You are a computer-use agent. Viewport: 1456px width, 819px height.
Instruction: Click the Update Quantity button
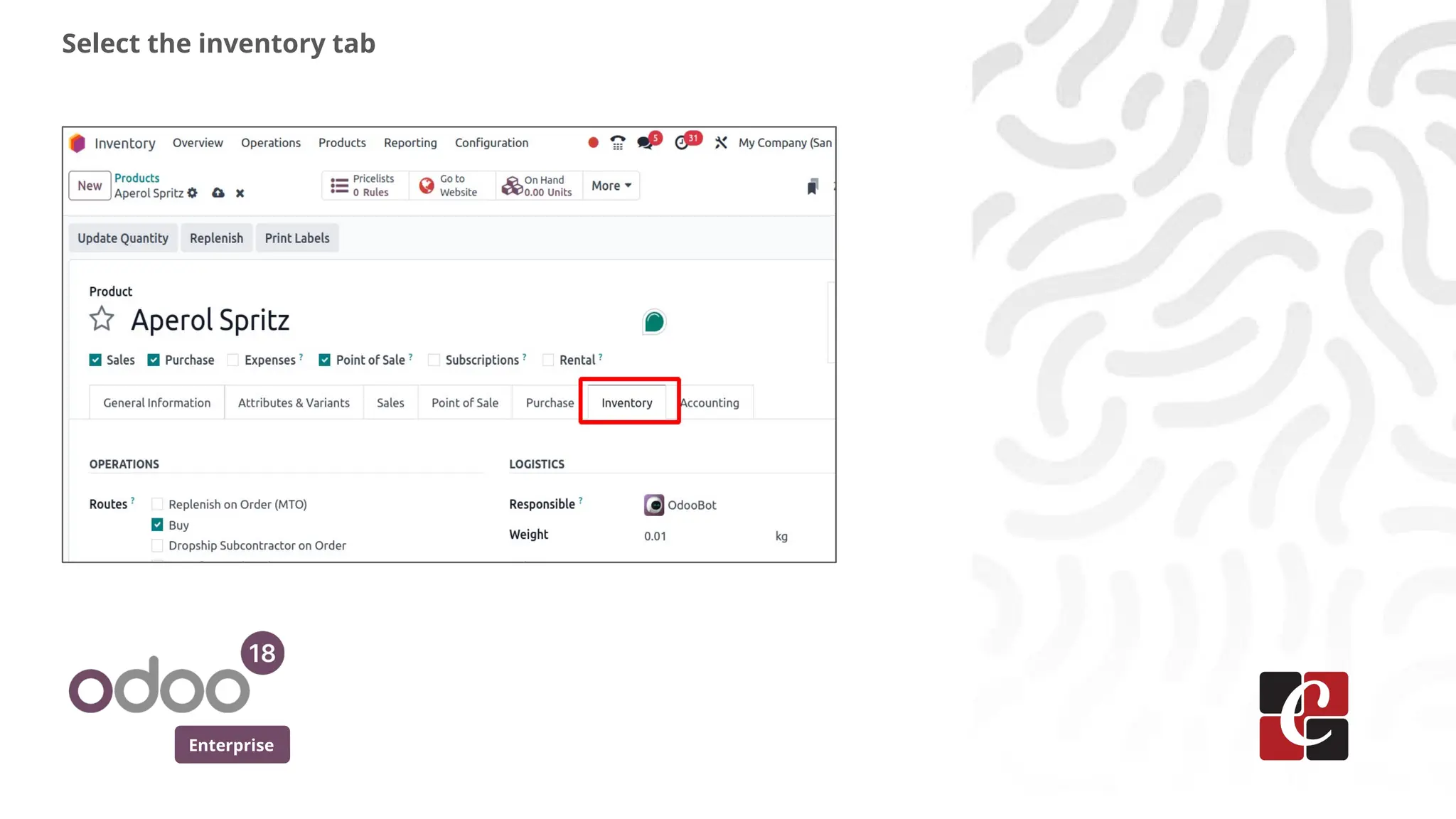click(123, 238)
